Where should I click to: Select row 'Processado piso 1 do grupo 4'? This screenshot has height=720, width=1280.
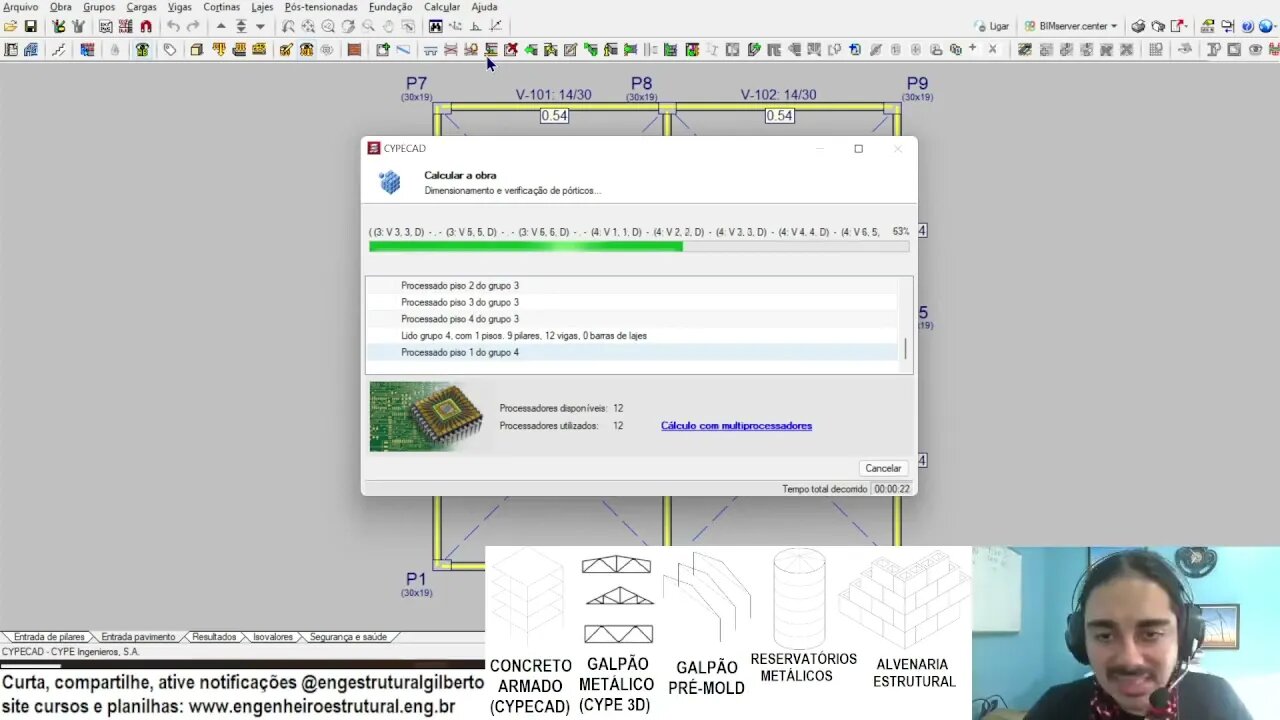tap(631, 352)
